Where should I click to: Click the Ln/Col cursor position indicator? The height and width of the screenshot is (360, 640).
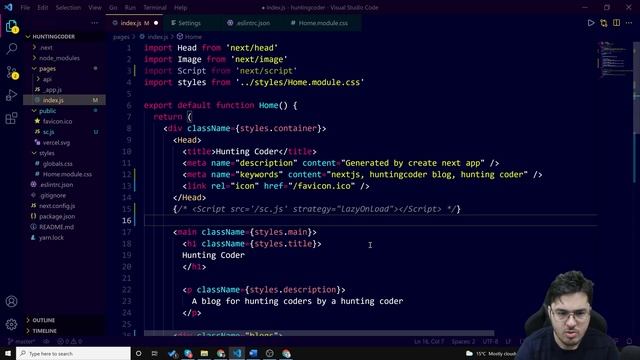(429, 341)
